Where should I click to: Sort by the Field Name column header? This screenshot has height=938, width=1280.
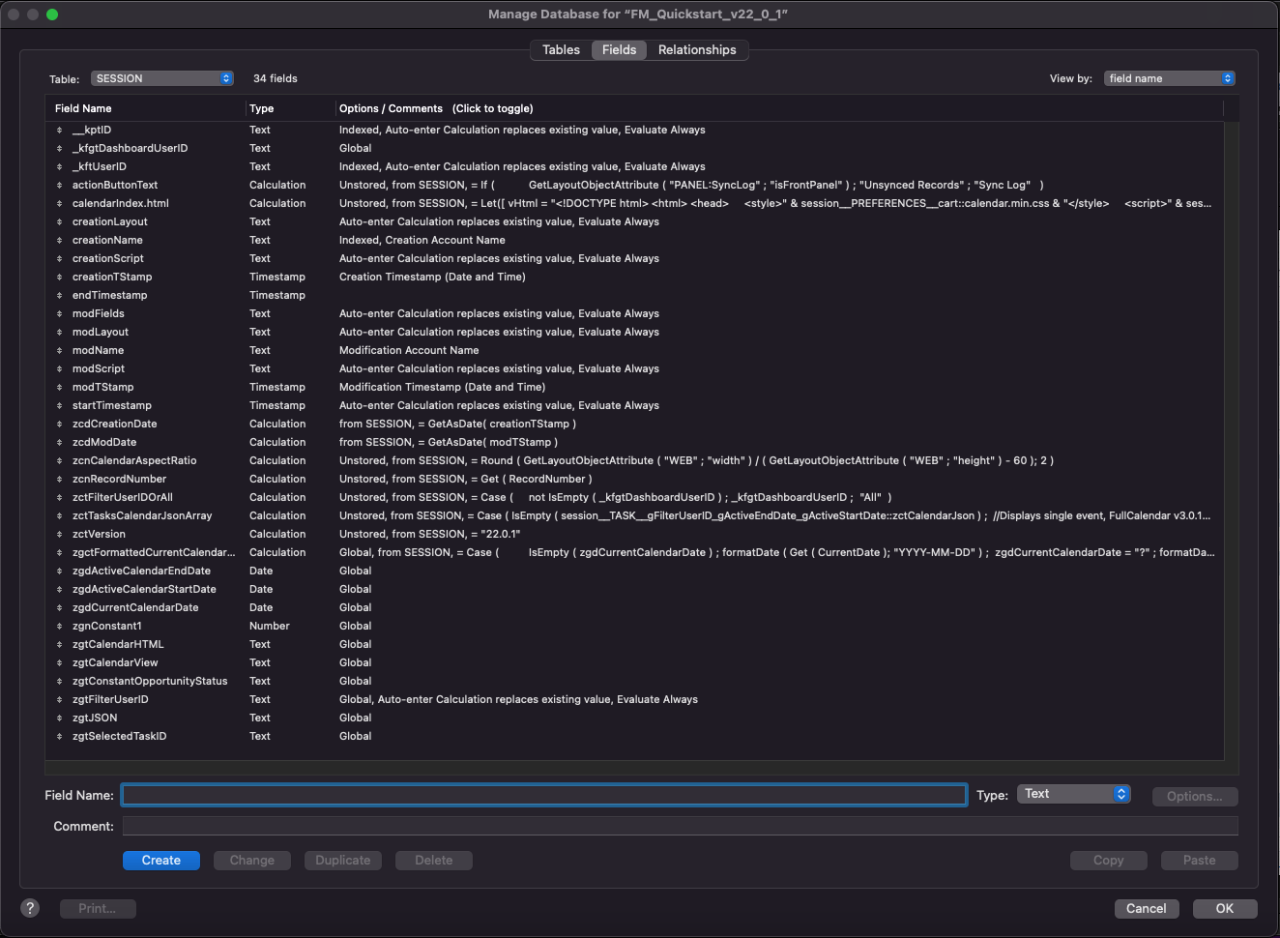pyautogui.click(x=146, y=108)
